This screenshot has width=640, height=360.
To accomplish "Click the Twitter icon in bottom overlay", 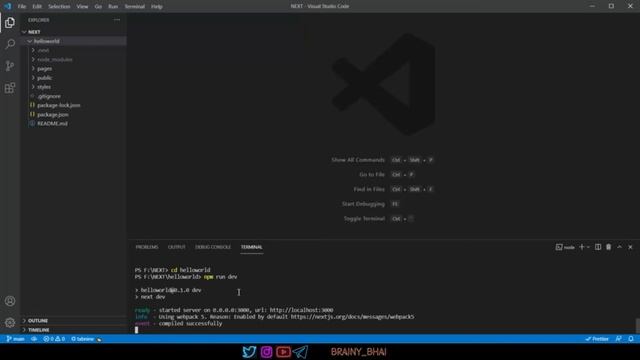I will click(249, 351).
